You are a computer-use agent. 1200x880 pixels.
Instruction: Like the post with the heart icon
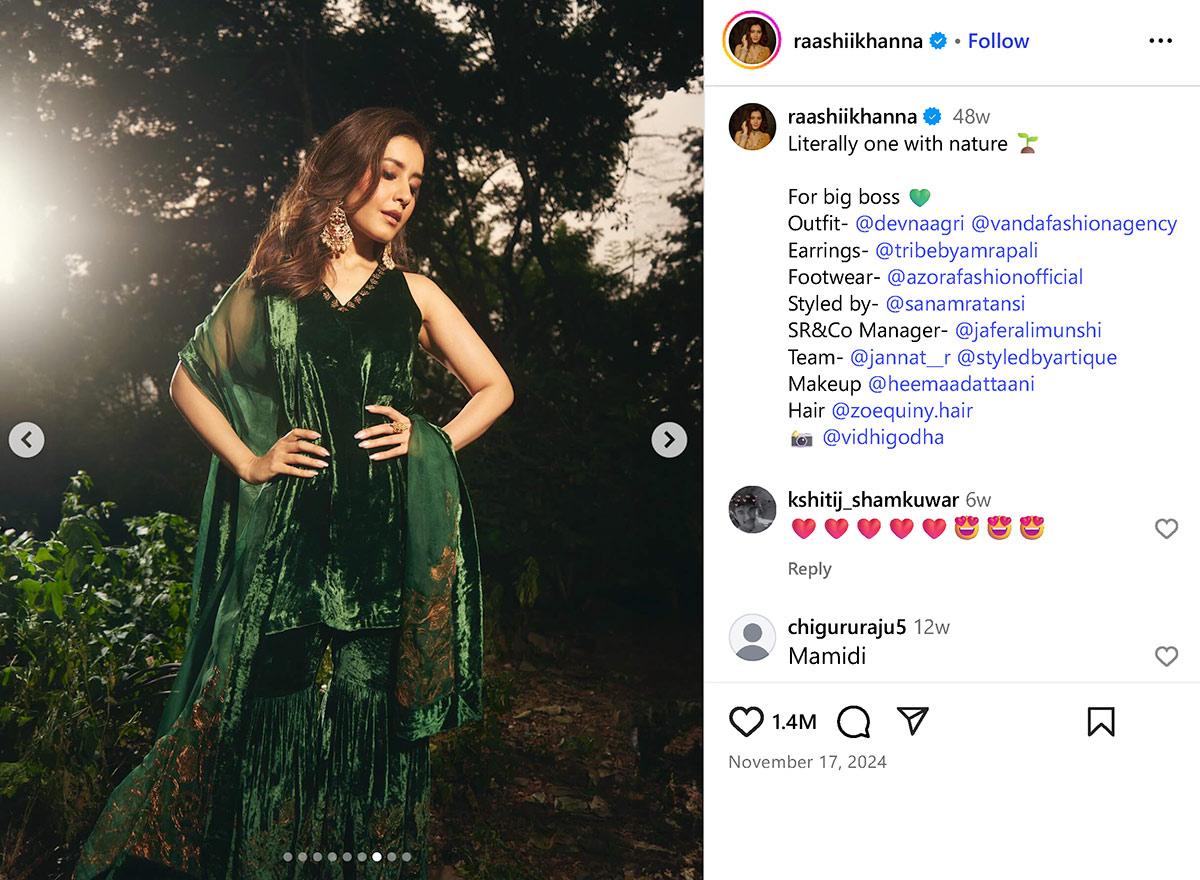[x=746, y=721]
